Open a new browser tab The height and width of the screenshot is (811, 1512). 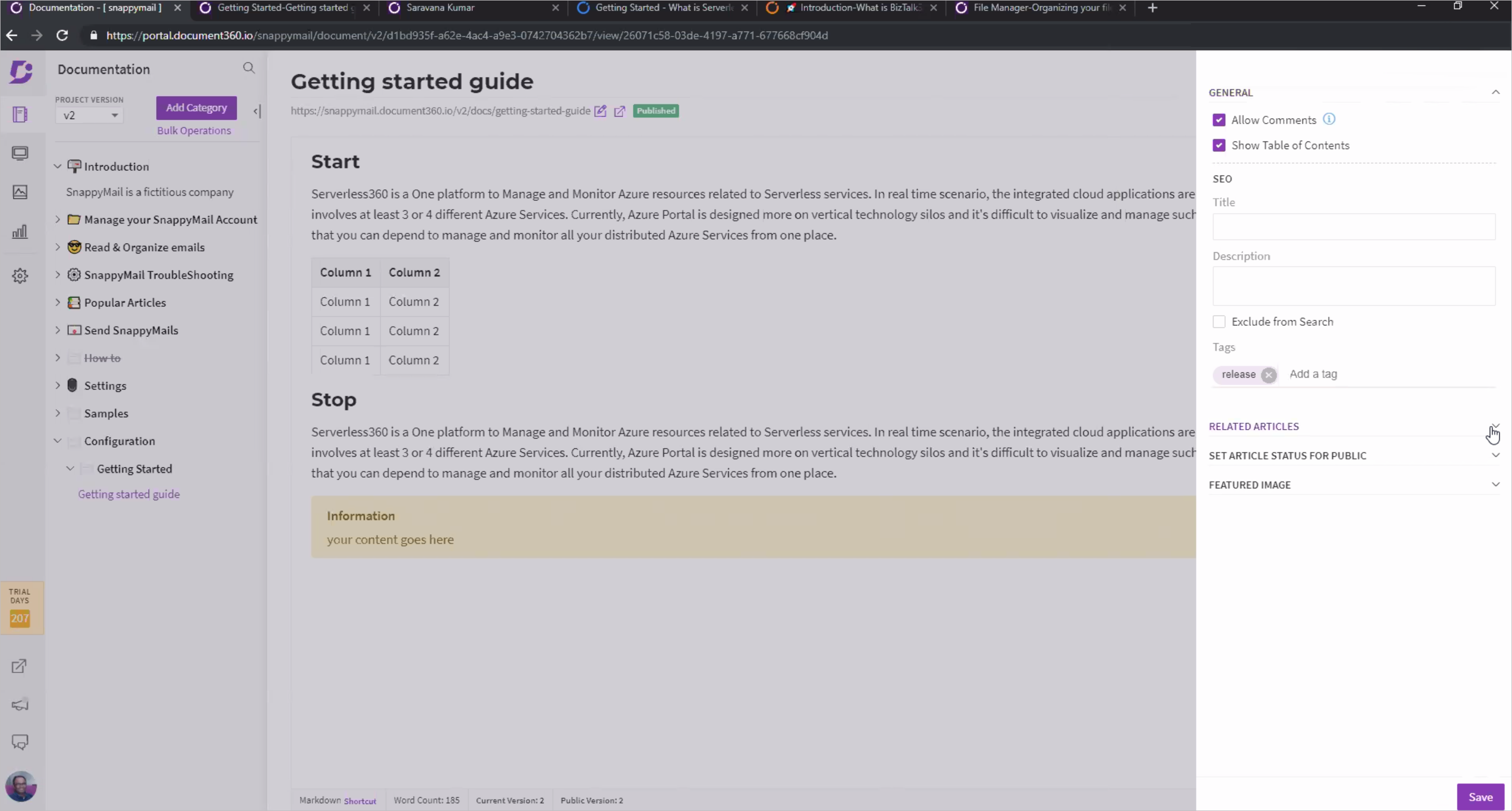pos(1152,7)
